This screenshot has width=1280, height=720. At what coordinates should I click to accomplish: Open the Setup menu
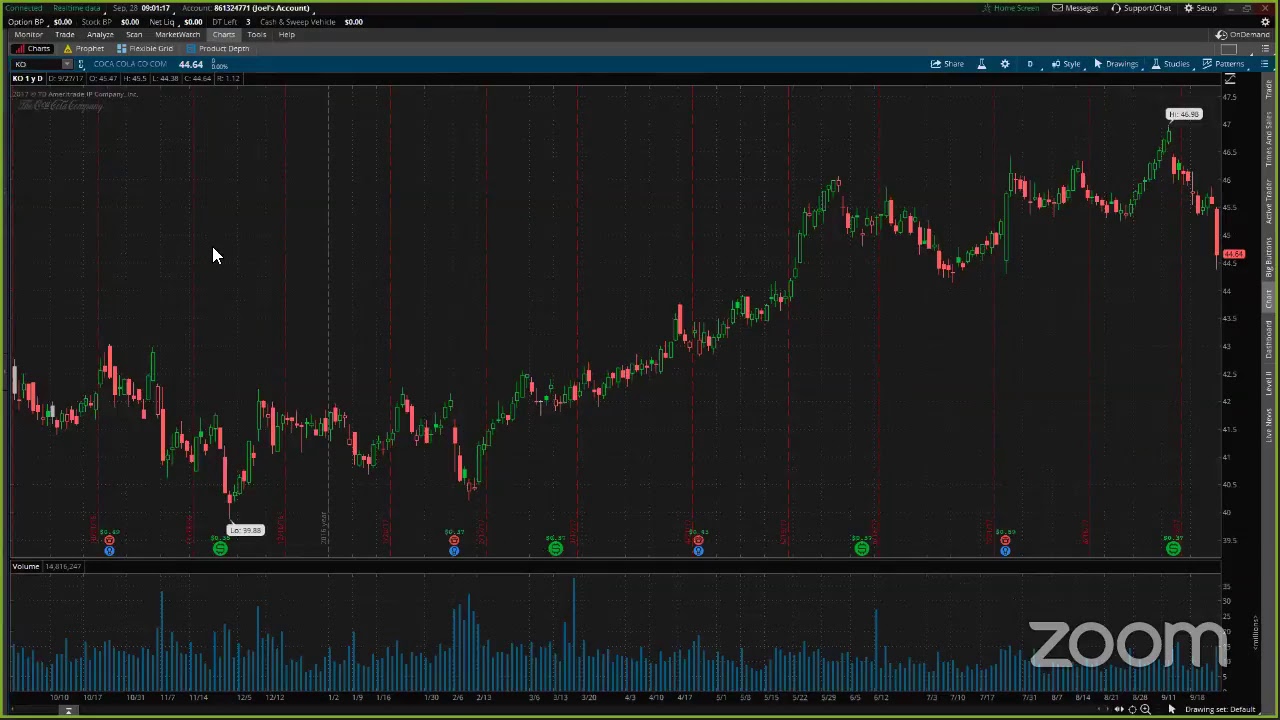[1200, 8]
